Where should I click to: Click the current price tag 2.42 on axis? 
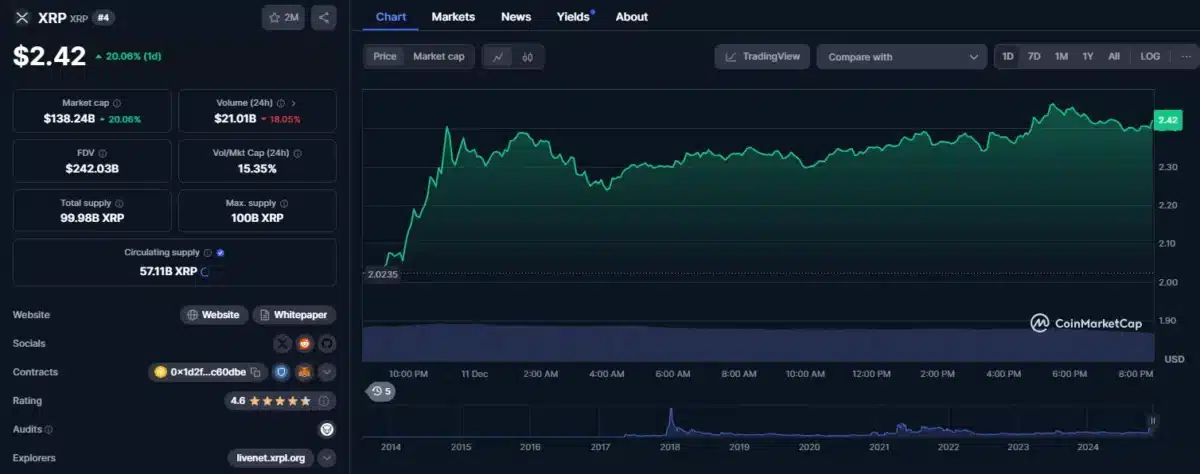1167,120
